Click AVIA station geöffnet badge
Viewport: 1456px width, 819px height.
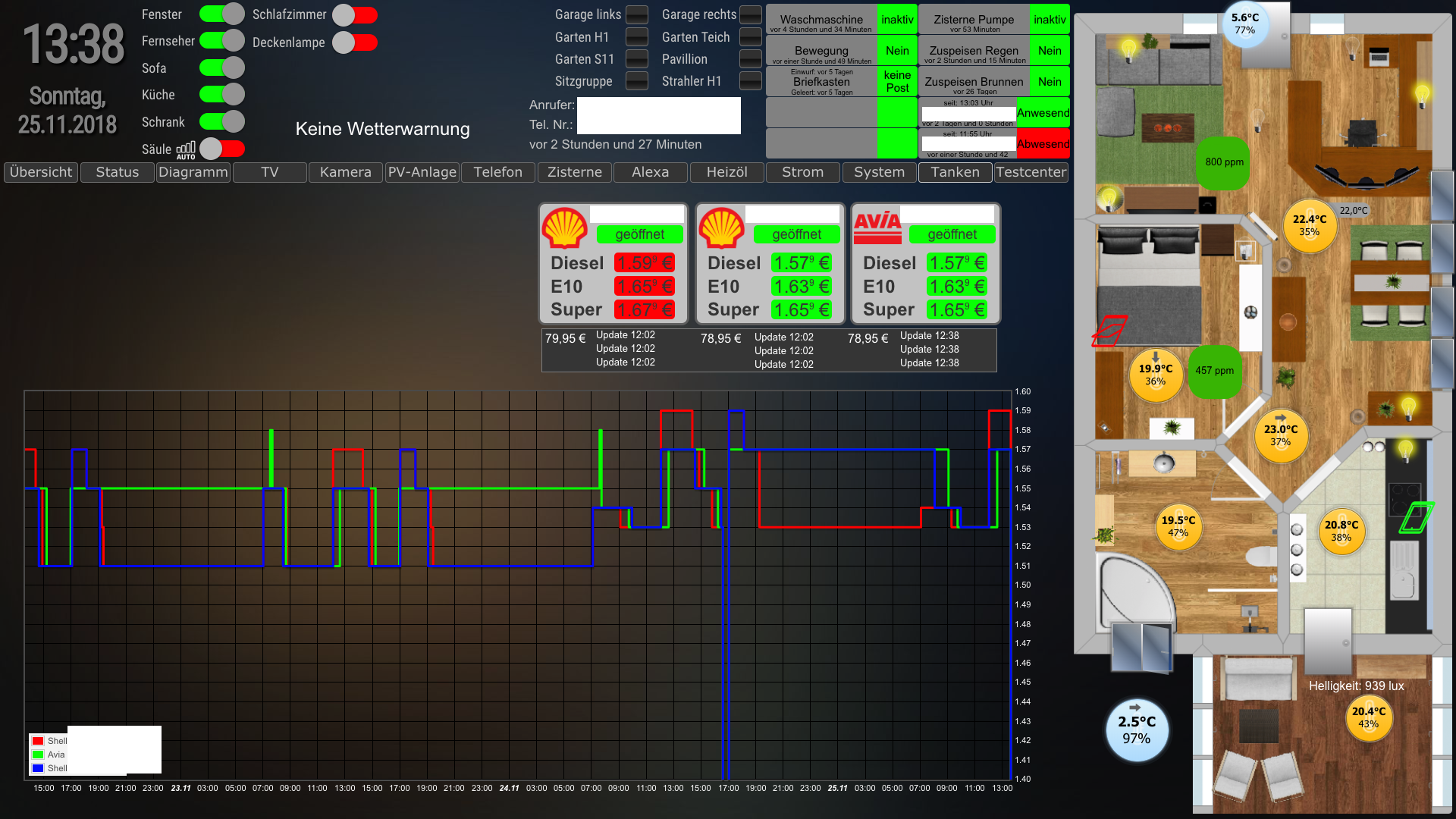[x=952, y=234]
